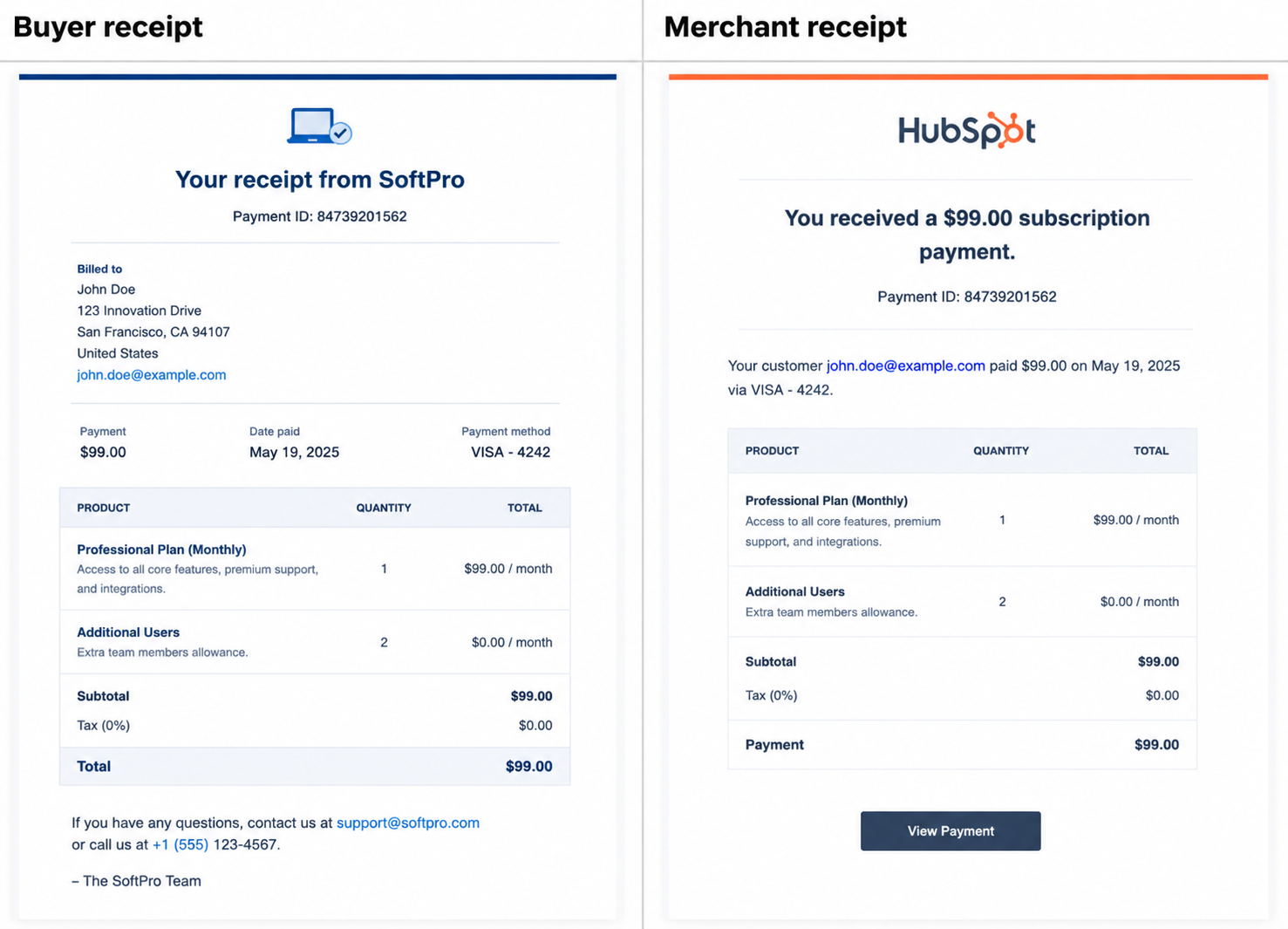Click $99.00 / month in merchant receipt
The image size is (1288, 929).
[1136, 520]
